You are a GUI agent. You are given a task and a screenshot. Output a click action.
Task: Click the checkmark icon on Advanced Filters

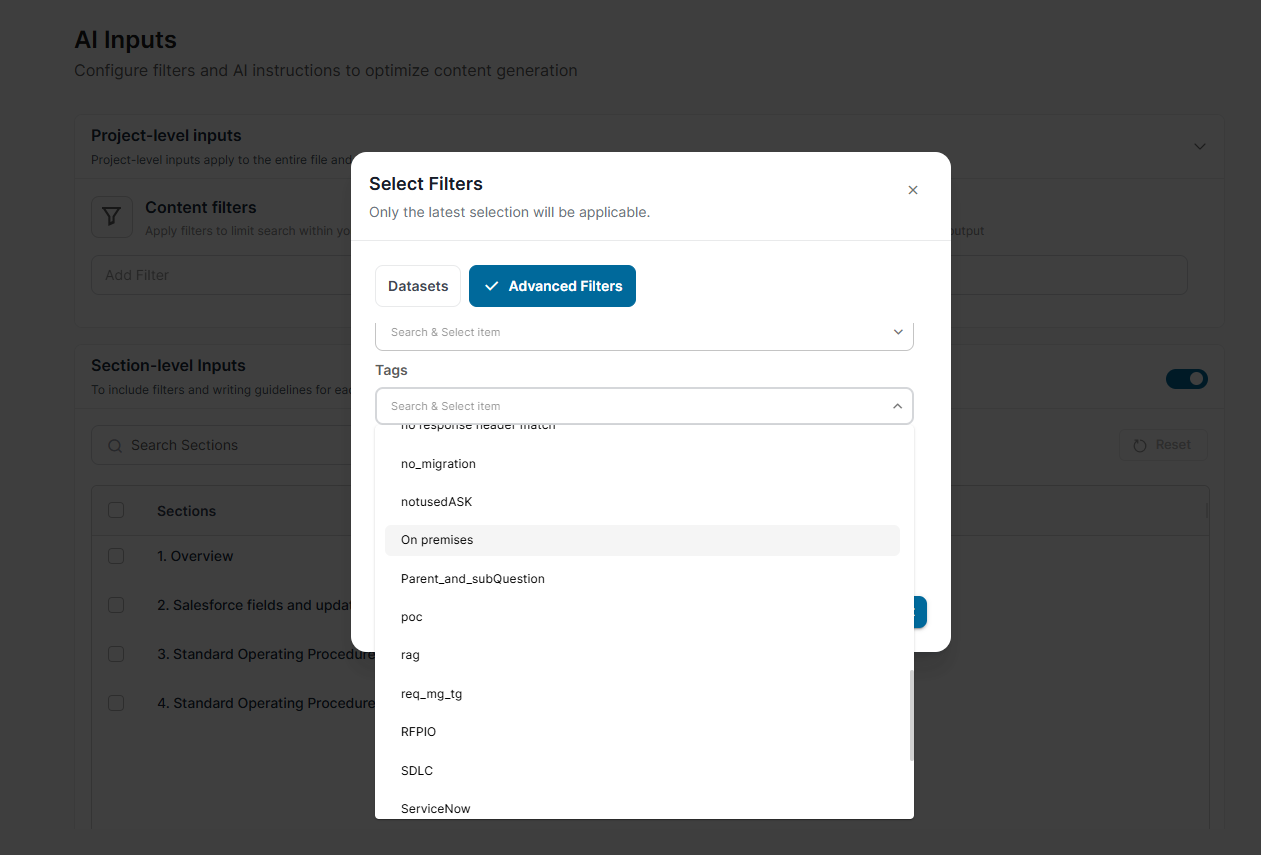pyautogui.click(x=491, y=286)
